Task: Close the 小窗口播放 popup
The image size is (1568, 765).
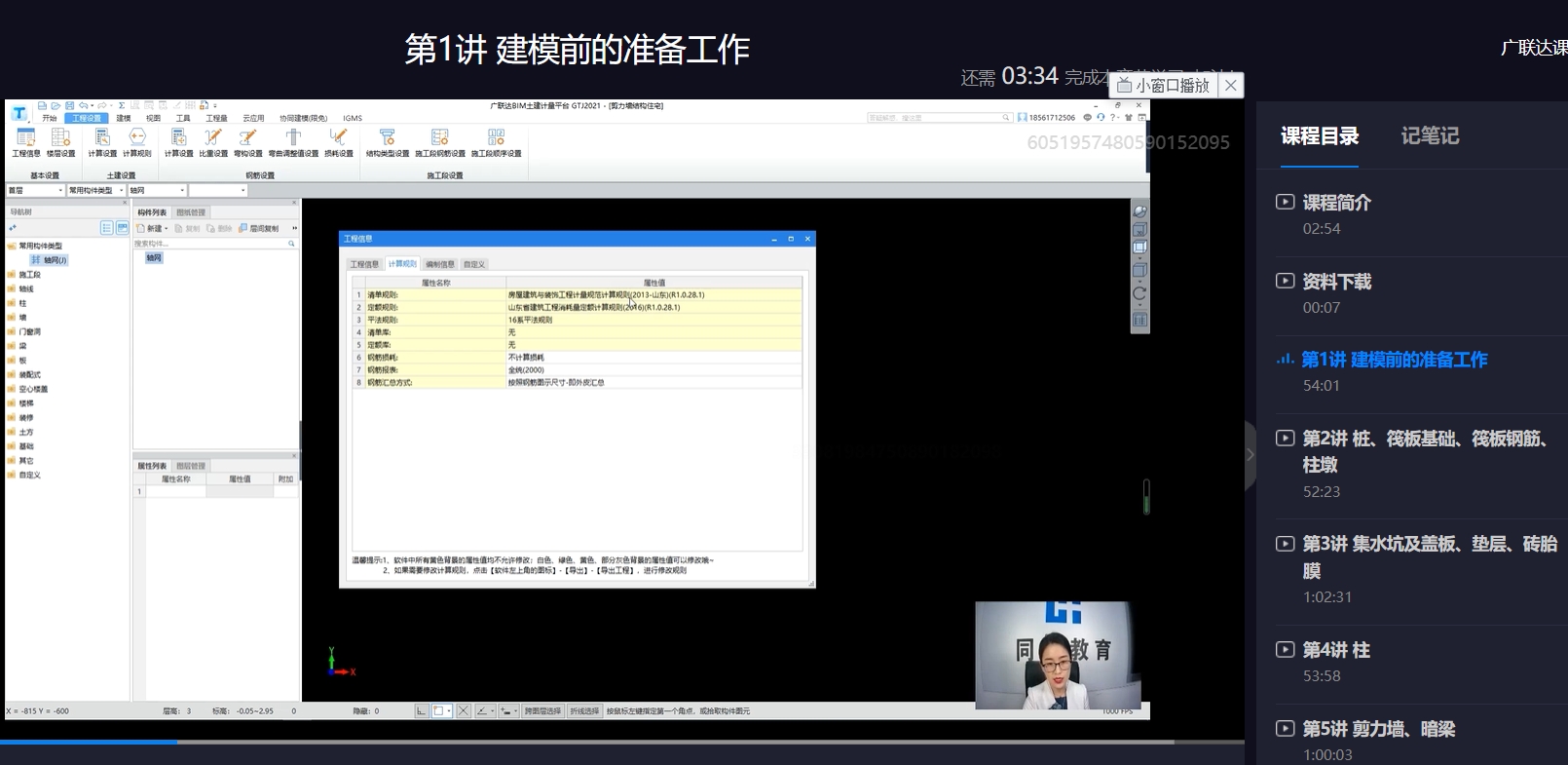Action: coord(1231,85)
